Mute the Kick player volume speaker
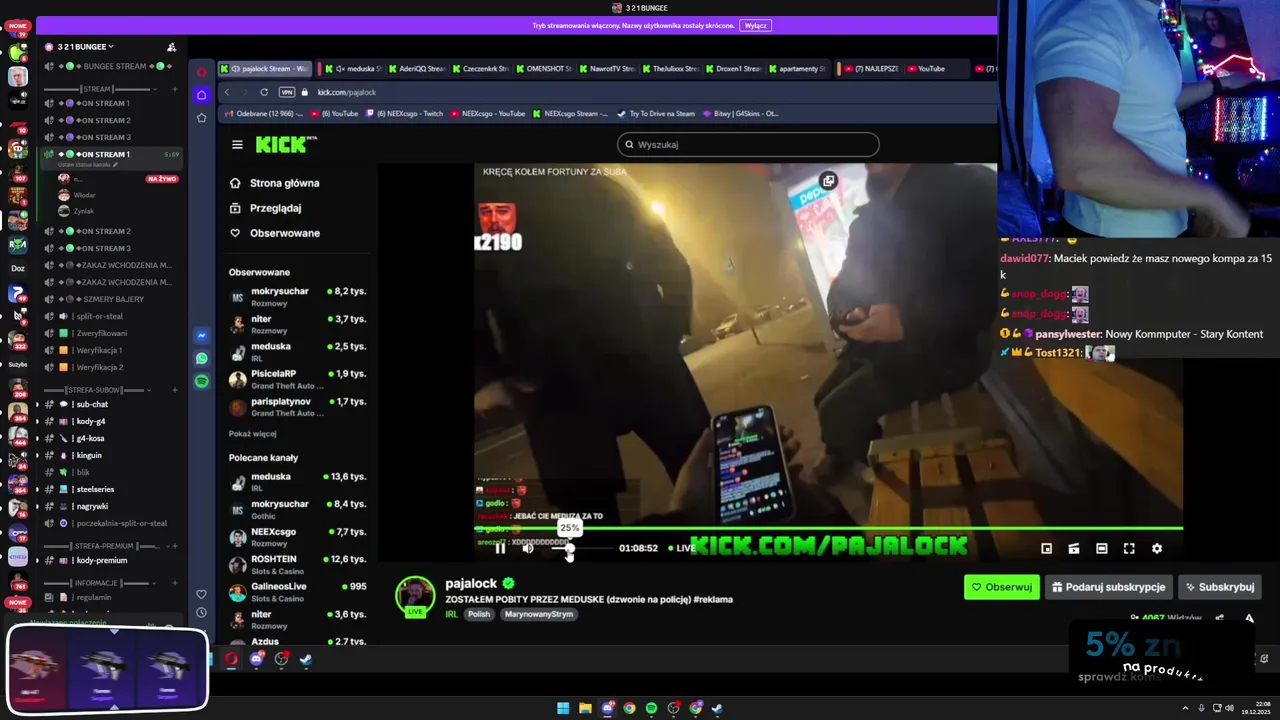Viewport: 1280px width, 720px height. tap(528, 548)
